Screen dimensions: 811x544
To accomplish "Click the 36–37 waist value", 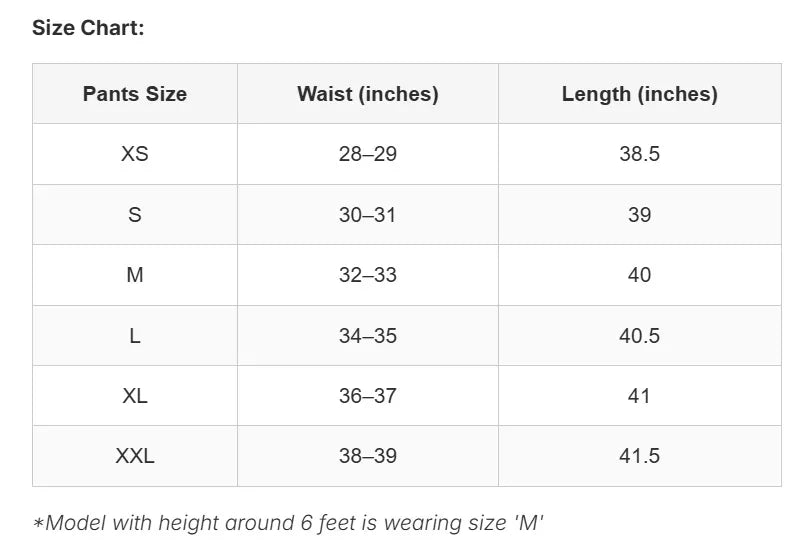I will 368,396.
